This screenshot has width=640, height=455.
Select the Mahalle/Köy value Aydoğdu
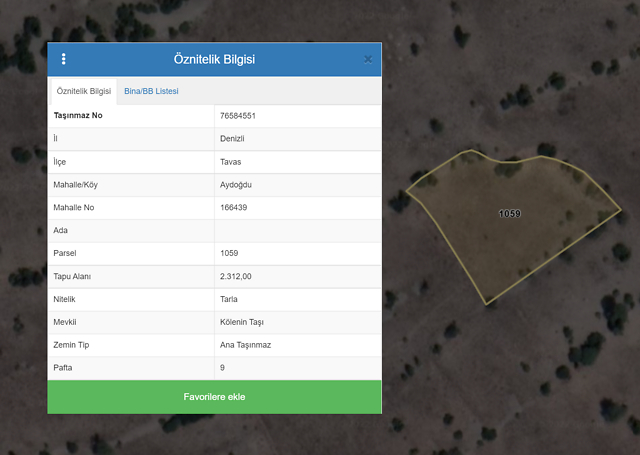237,185
